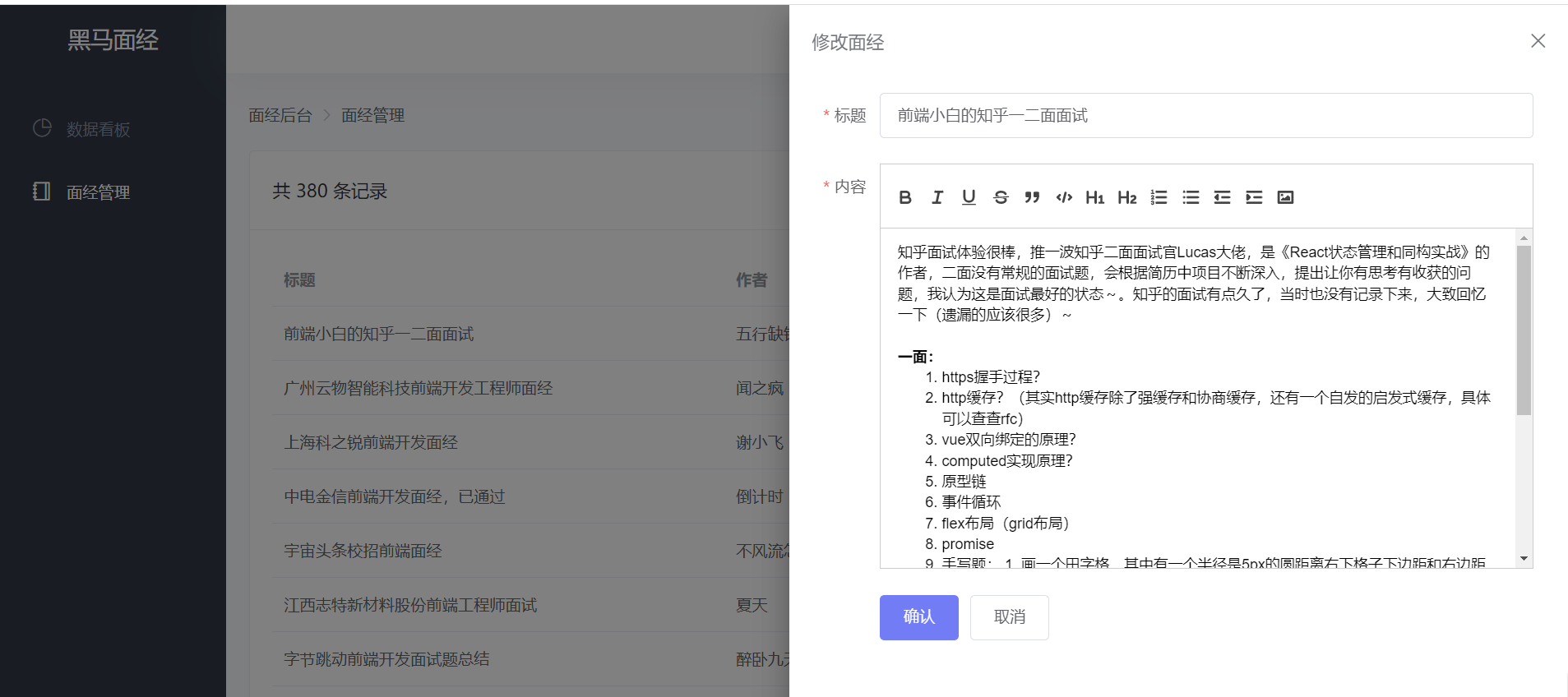Apply italic formatting in editor
Image resolution: width=1568 pixels, height=697 pixels.
pyautogui.click(x=937, y=197)
